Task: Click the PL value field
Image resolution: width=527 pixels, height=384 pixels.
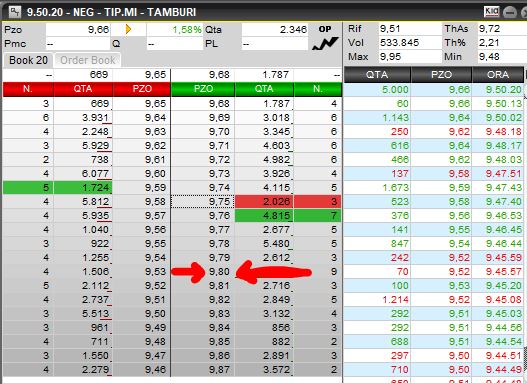Action: (275, 44)
